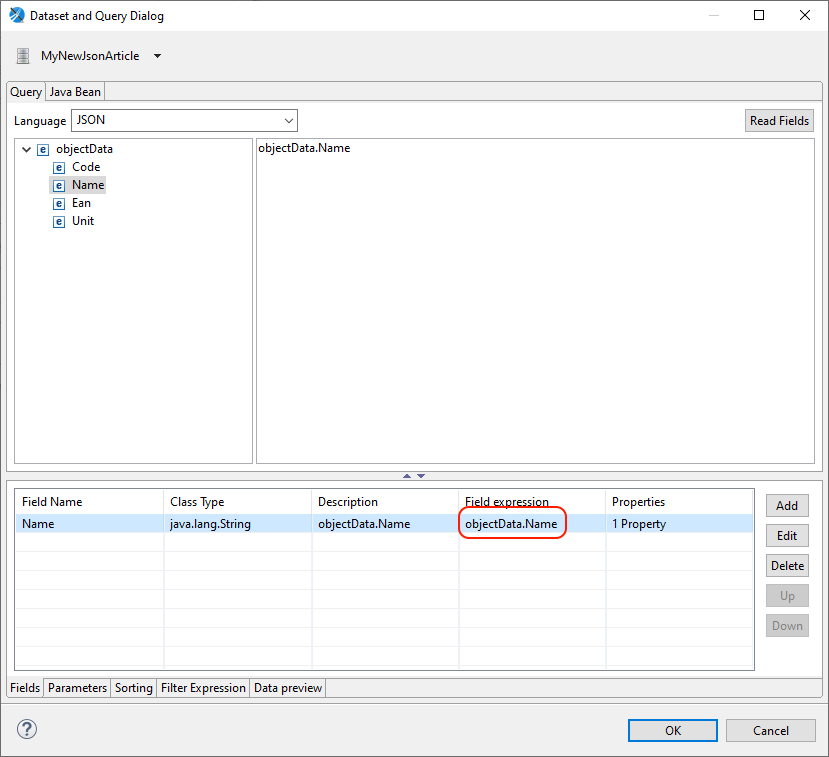Click the Add field button
The width and height of the screenshot is (829, 757).
(787, 505)
